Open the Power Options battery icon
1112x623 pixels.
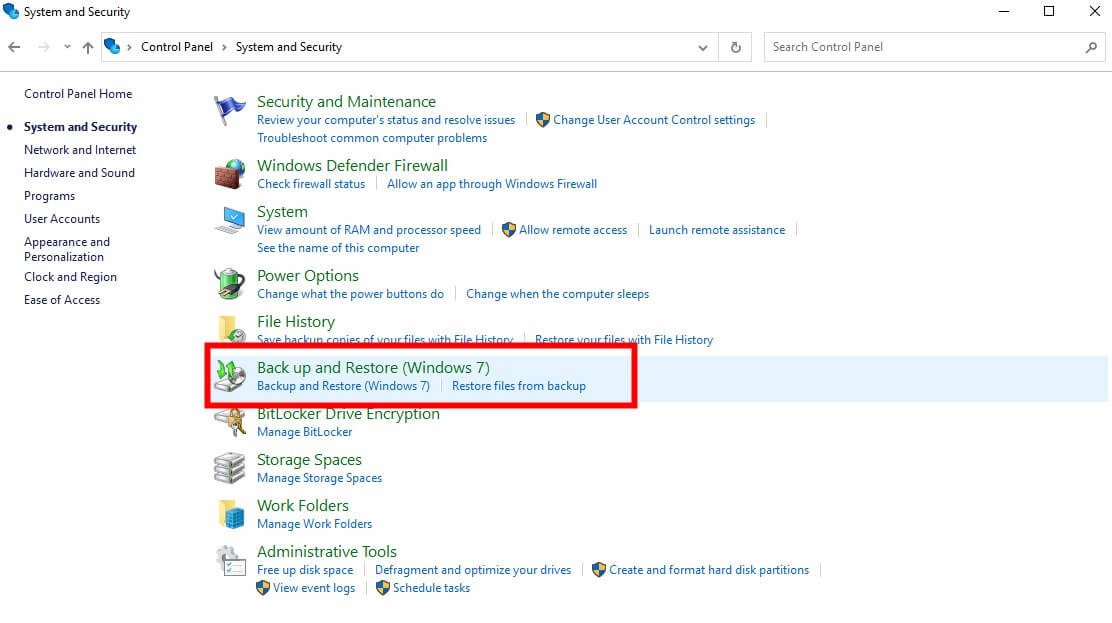229,284
